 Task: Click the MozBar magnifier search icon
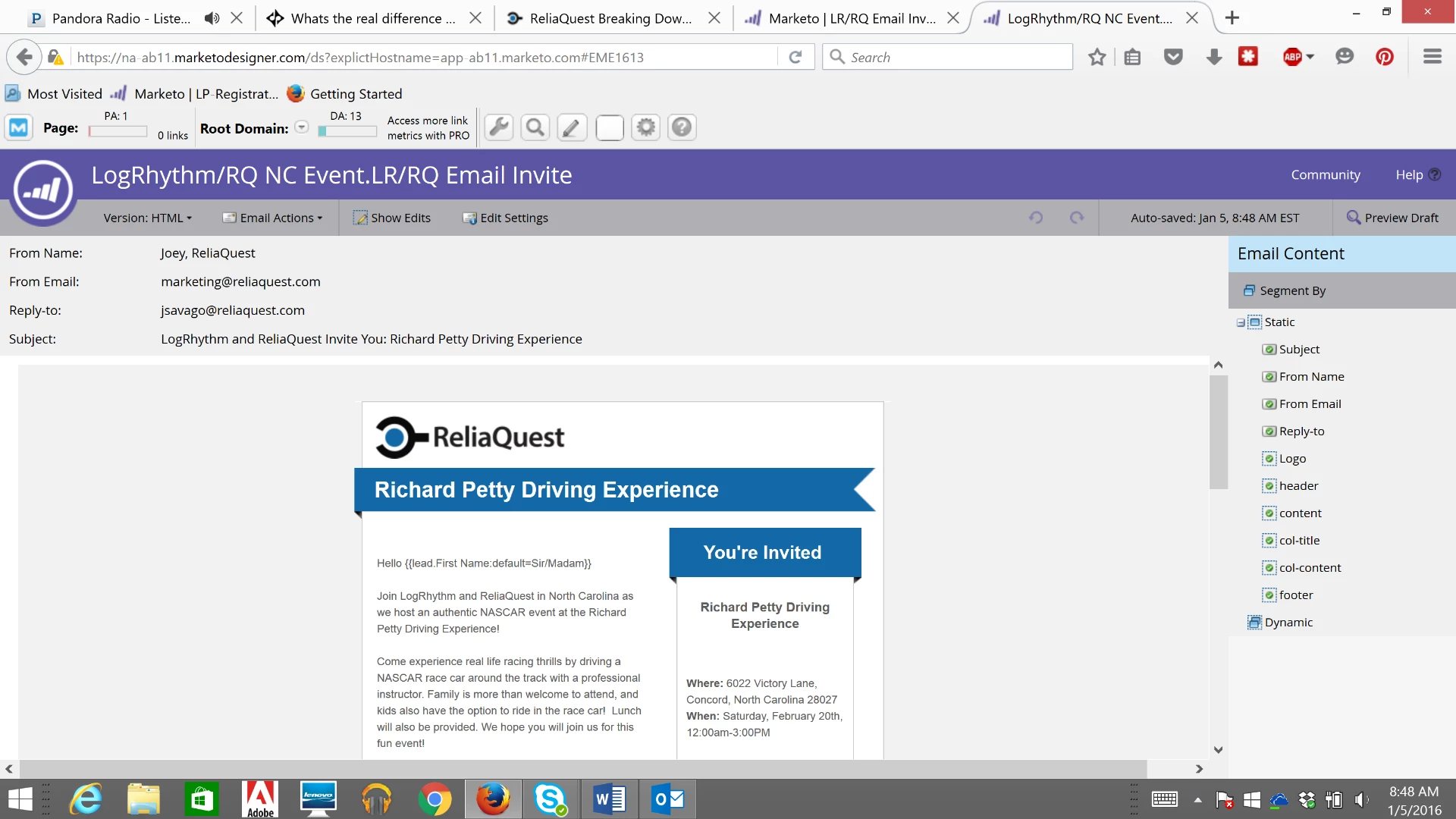(535, 127)
